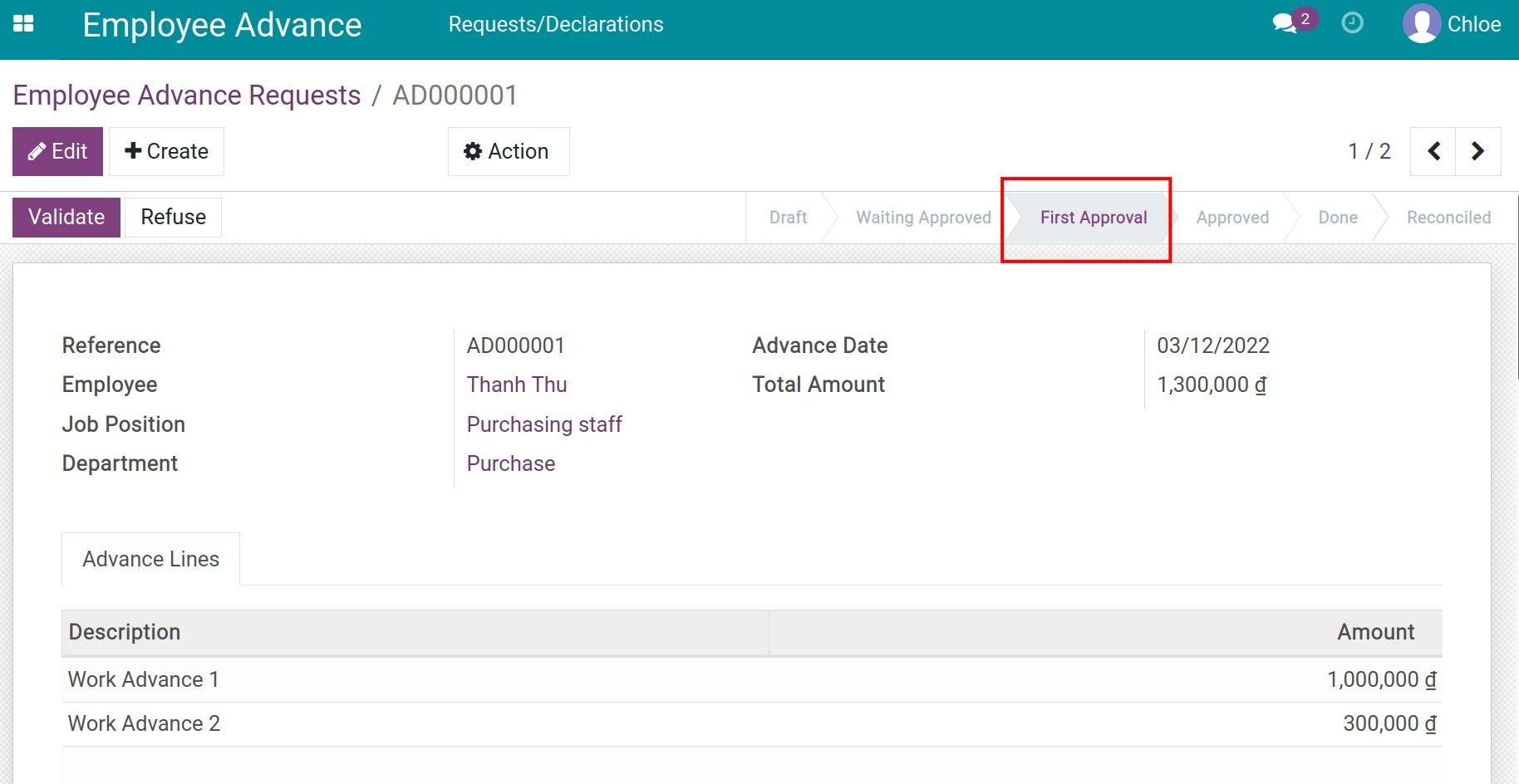The image size is (1519, 784).
Task: Open the Purchase department link
Action: click(x=510, y=463)
